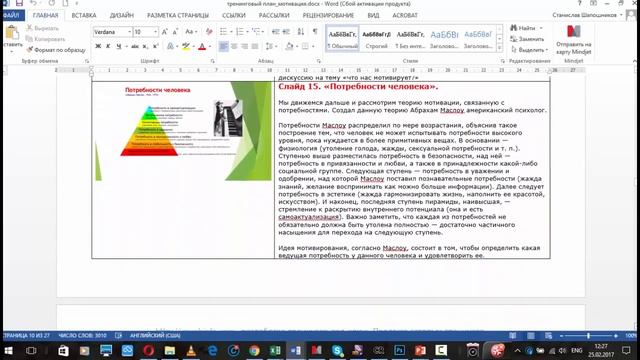Select the Обычный style
This screenshot has height=360, width=640.
(342, 39)
